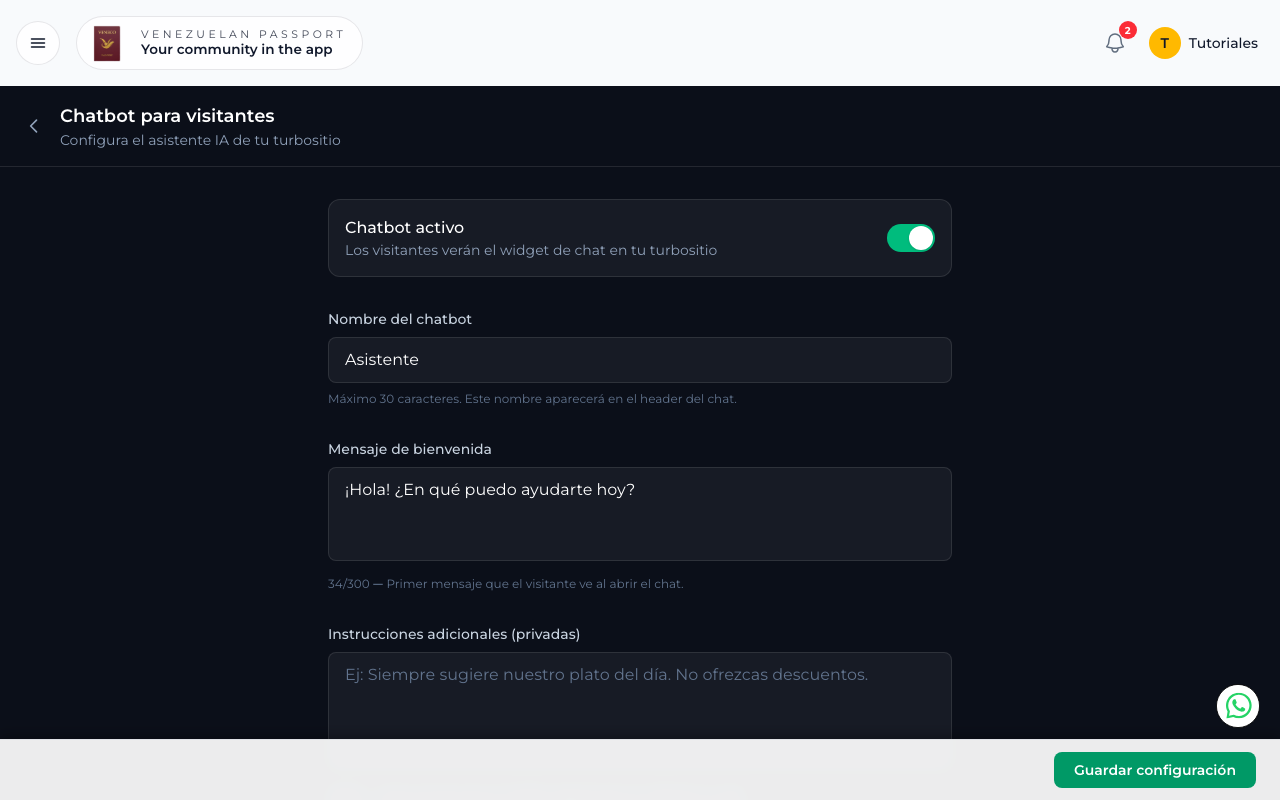Click the Nombre del chatbot input
The image size is (1280, 800).
[x=640, y=360]
